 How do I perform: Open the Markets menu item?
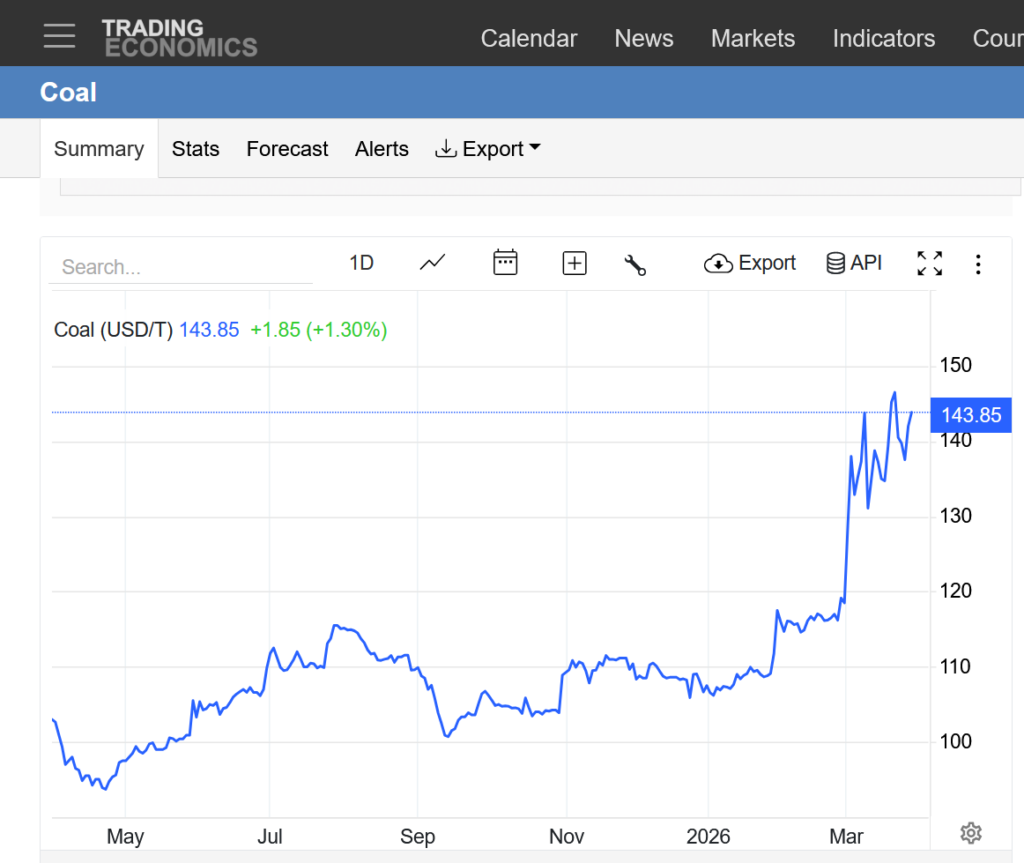pyautogui.click(x=752, y=38)
